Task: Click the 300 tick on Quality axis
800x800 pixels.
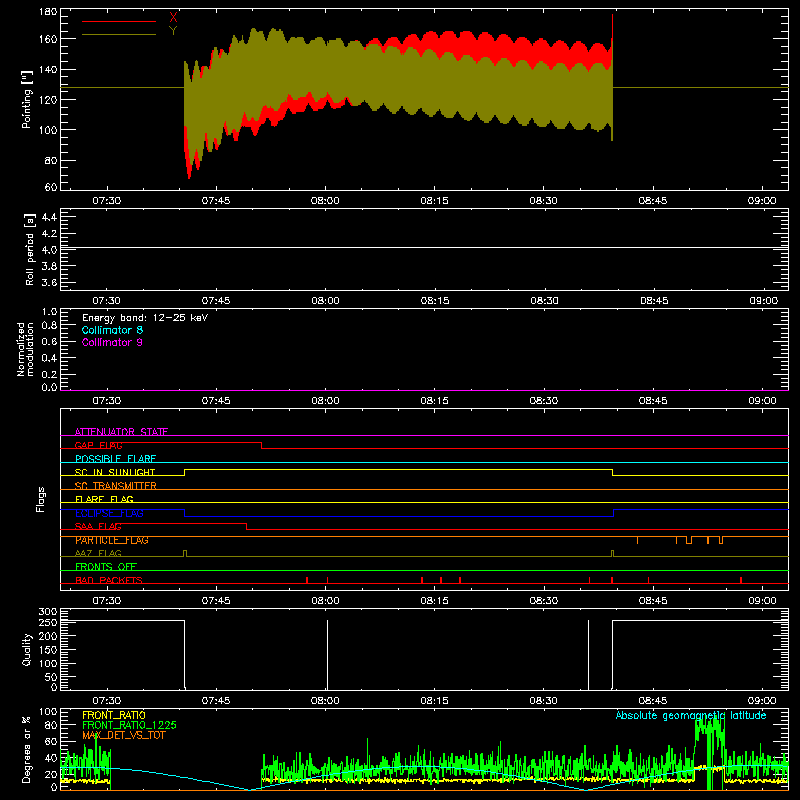Action: [48, 612]
